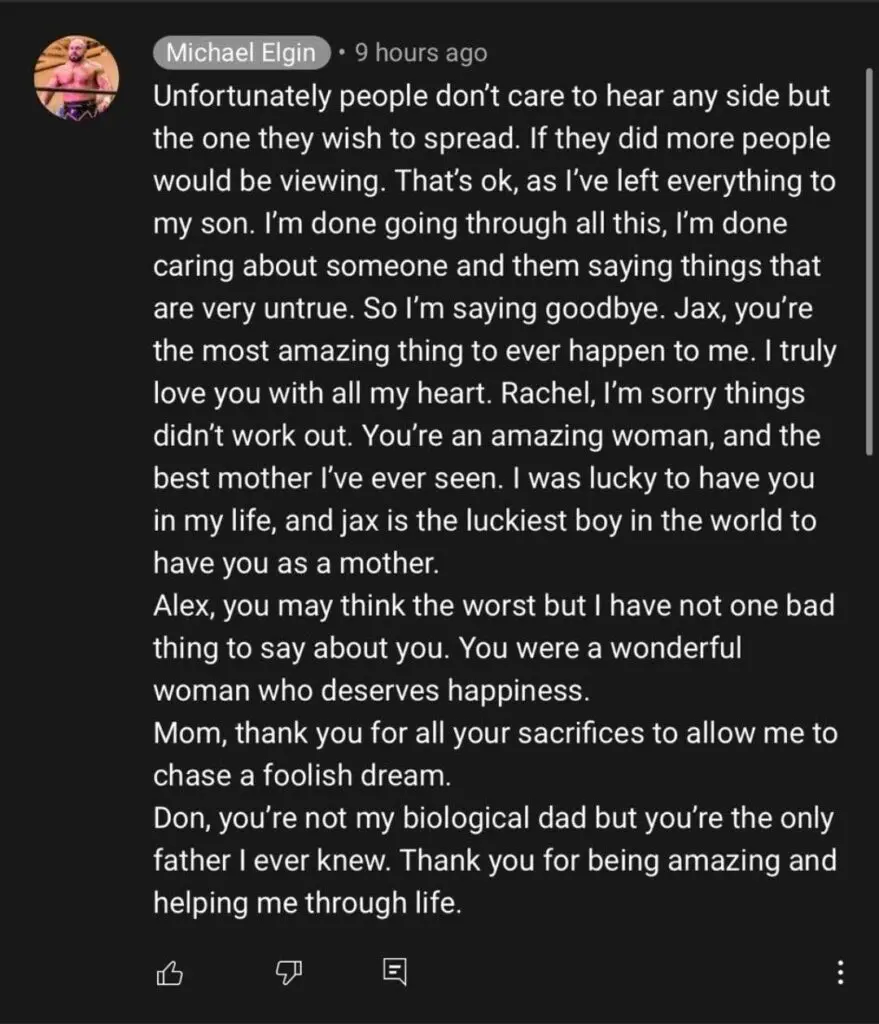Click the line starting "best mother I've ever"
Viewport: 879px width, 1024px height.
483,478
